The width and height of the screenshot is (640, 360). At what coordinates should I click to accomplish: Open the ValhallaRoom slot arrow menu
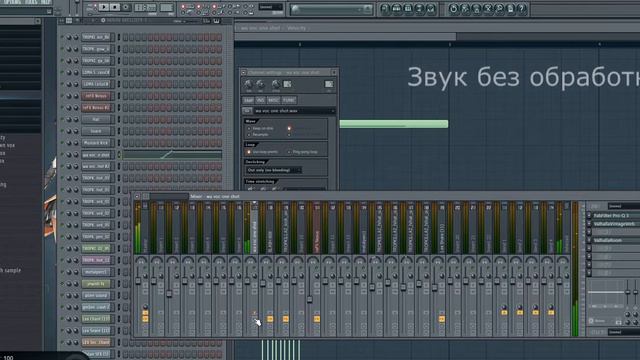[x=589, y=240]
